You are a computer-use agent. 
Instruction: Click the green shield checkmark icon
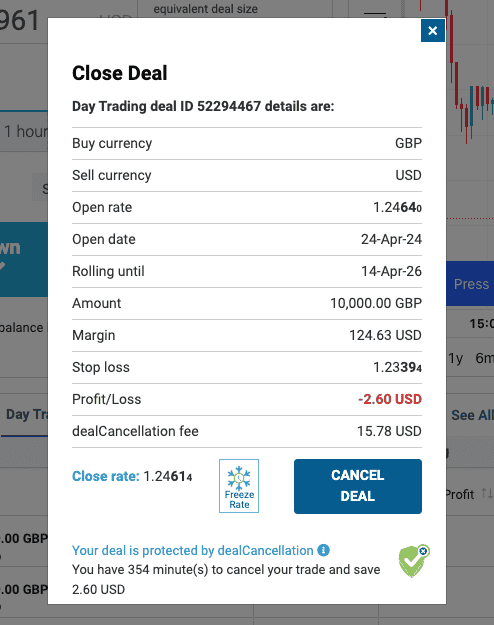(413, 561)
